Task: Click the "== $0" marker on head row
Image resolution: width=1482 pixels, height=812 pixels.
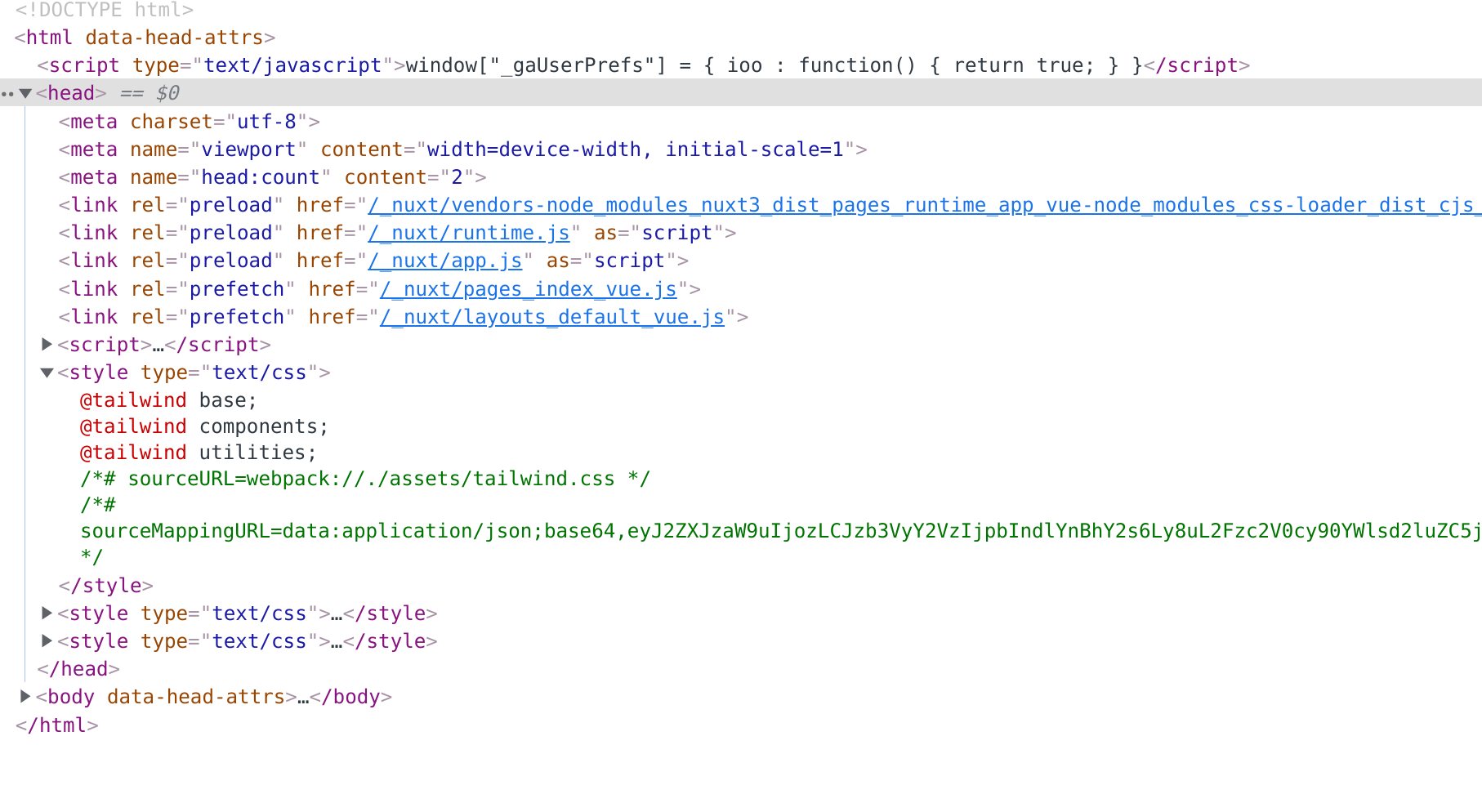Action: pyautogui.click(x=150, y=93)
